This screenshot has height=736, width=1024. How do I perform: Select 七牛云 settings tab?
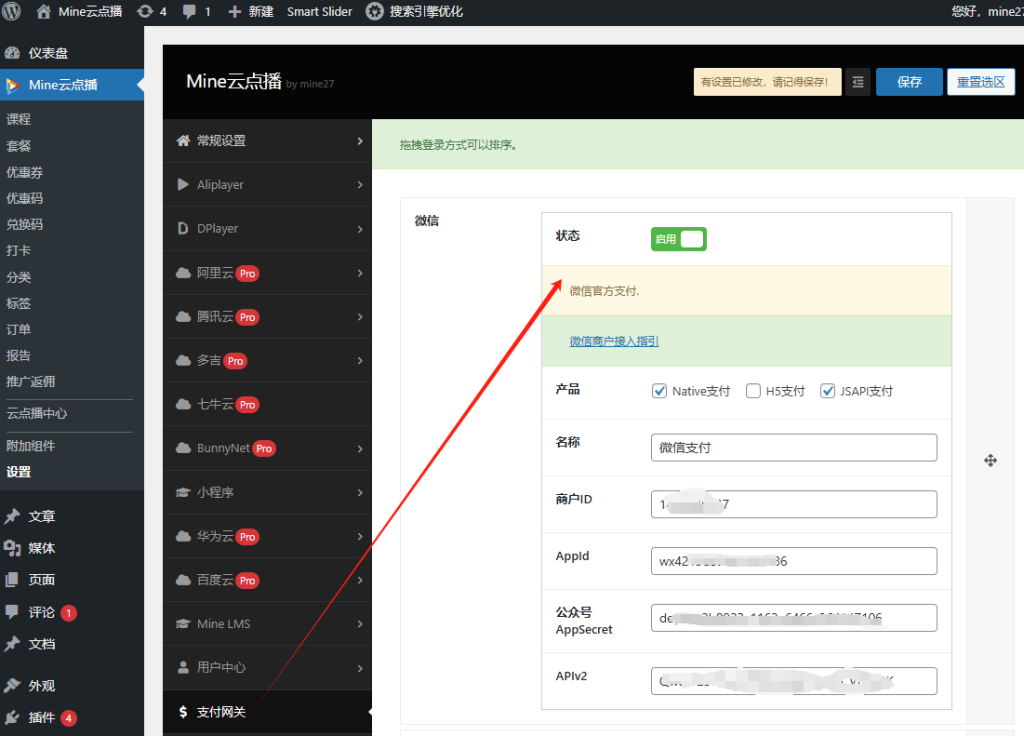267,404
